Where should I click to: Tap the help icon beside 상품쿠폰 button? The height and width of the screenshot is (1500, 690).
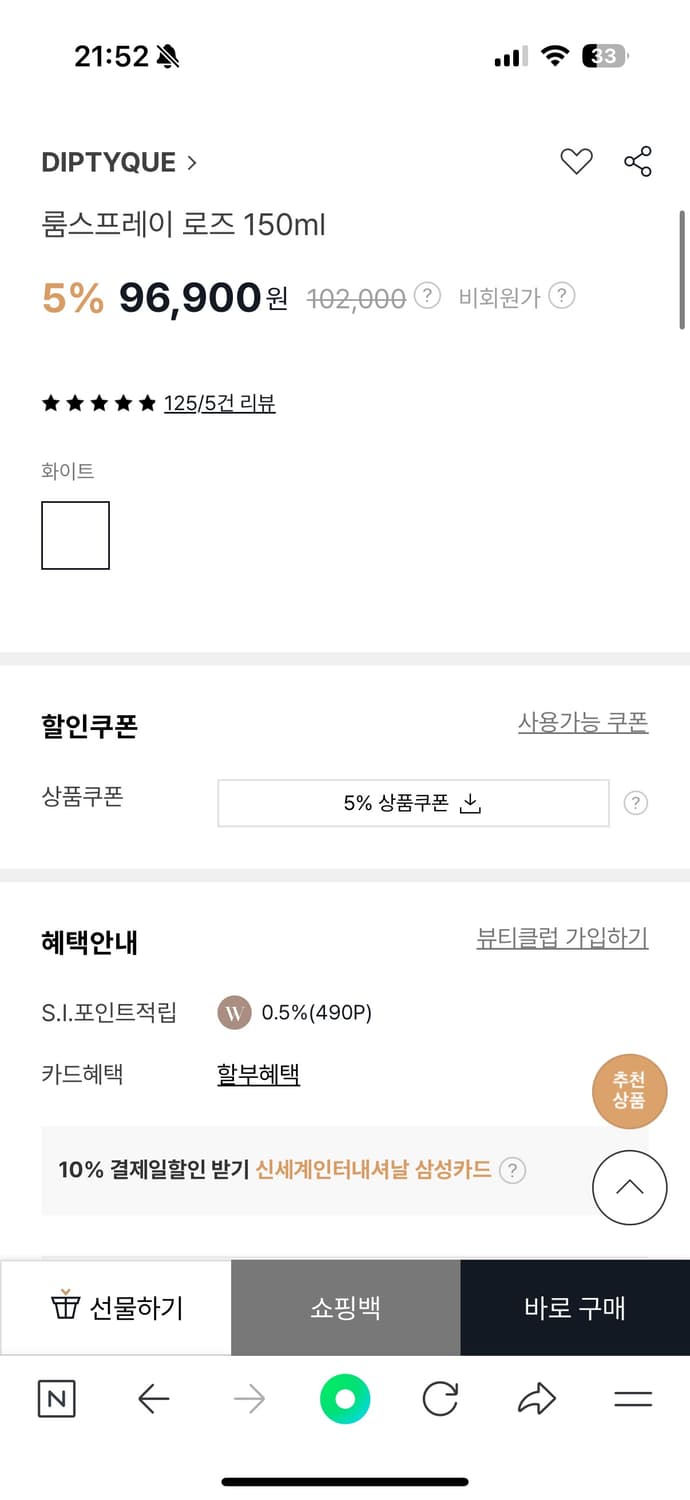[635, 803]
